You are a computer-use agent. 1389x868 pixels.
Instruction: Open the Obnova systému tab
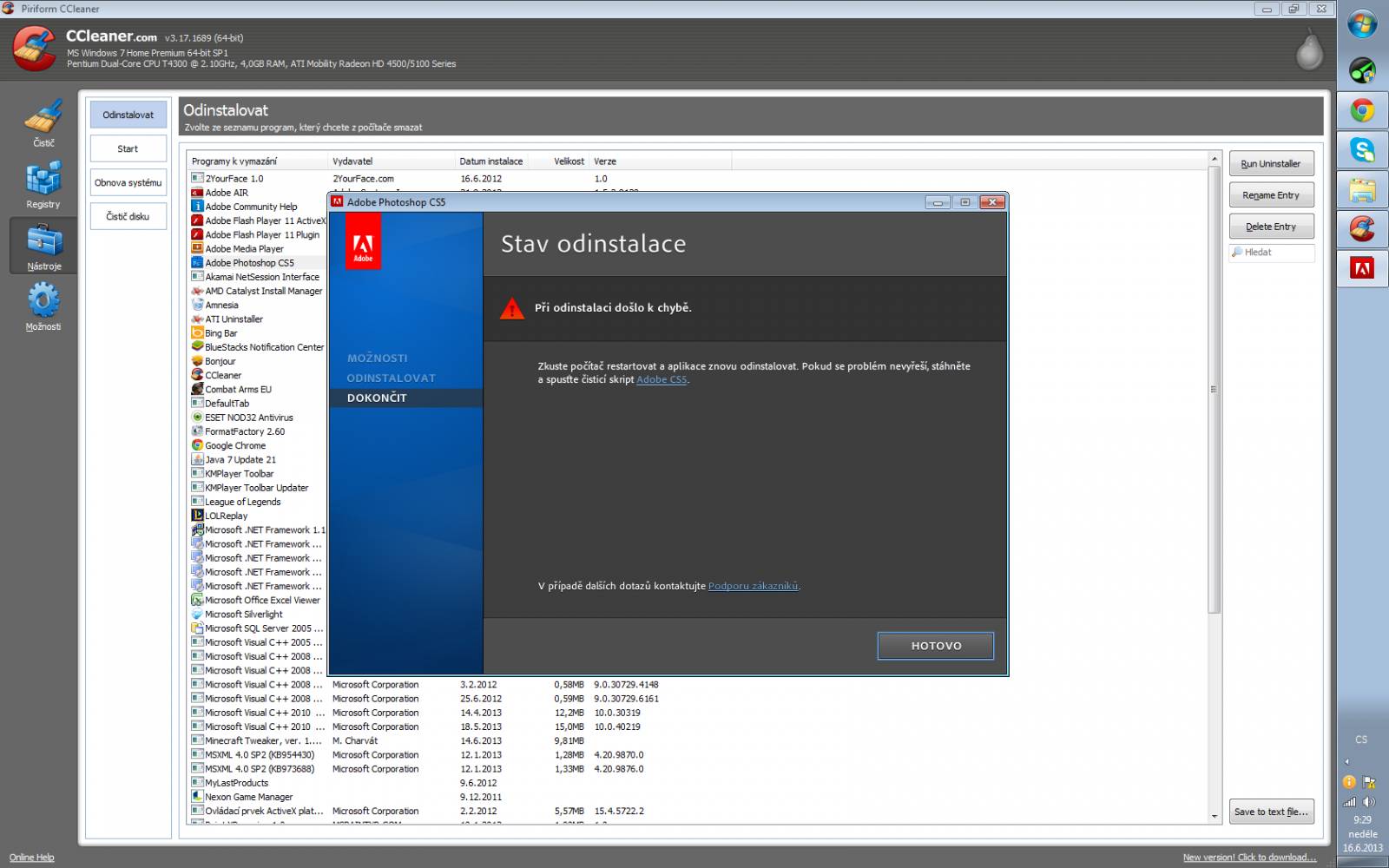click(x=128, y=182)
